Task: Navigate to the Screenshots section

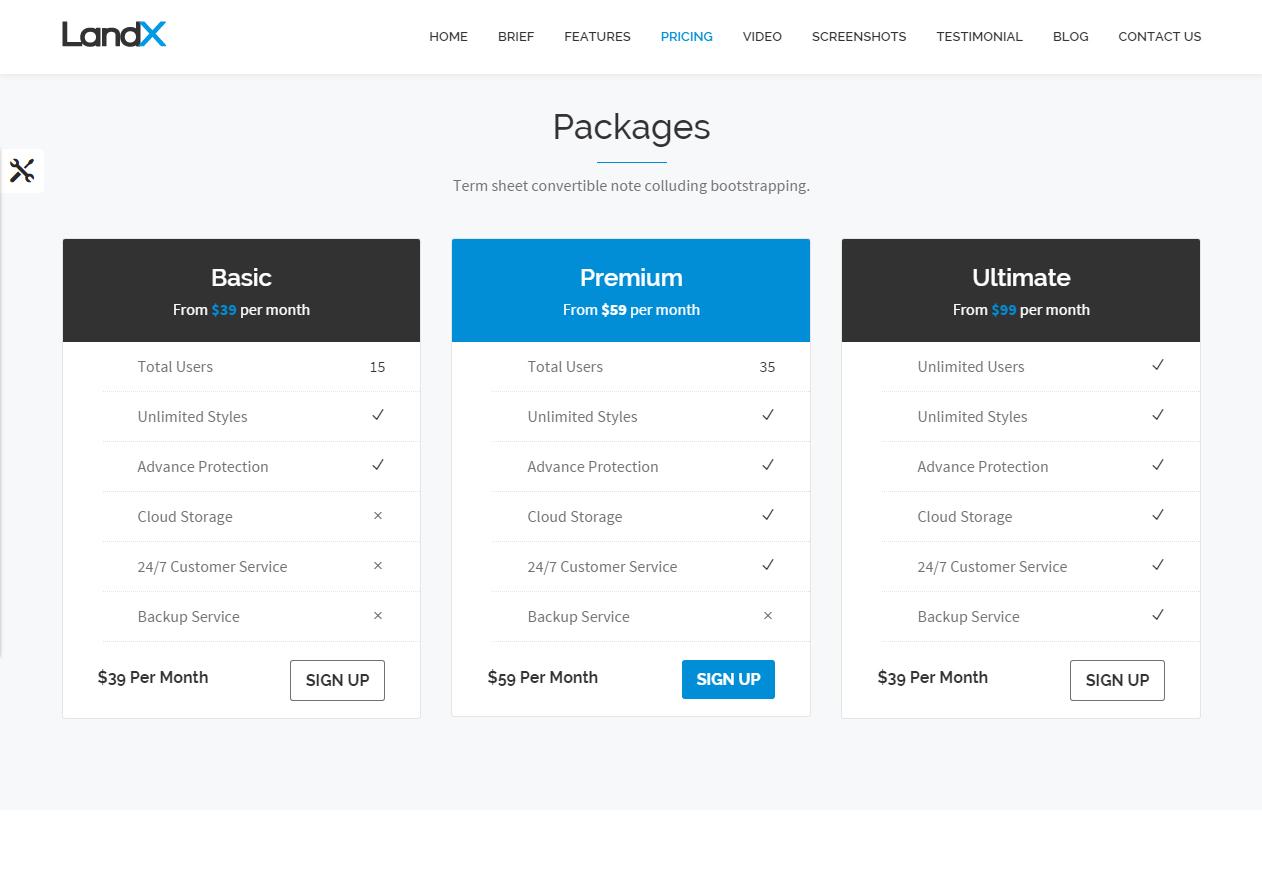Action: point(859,37)
